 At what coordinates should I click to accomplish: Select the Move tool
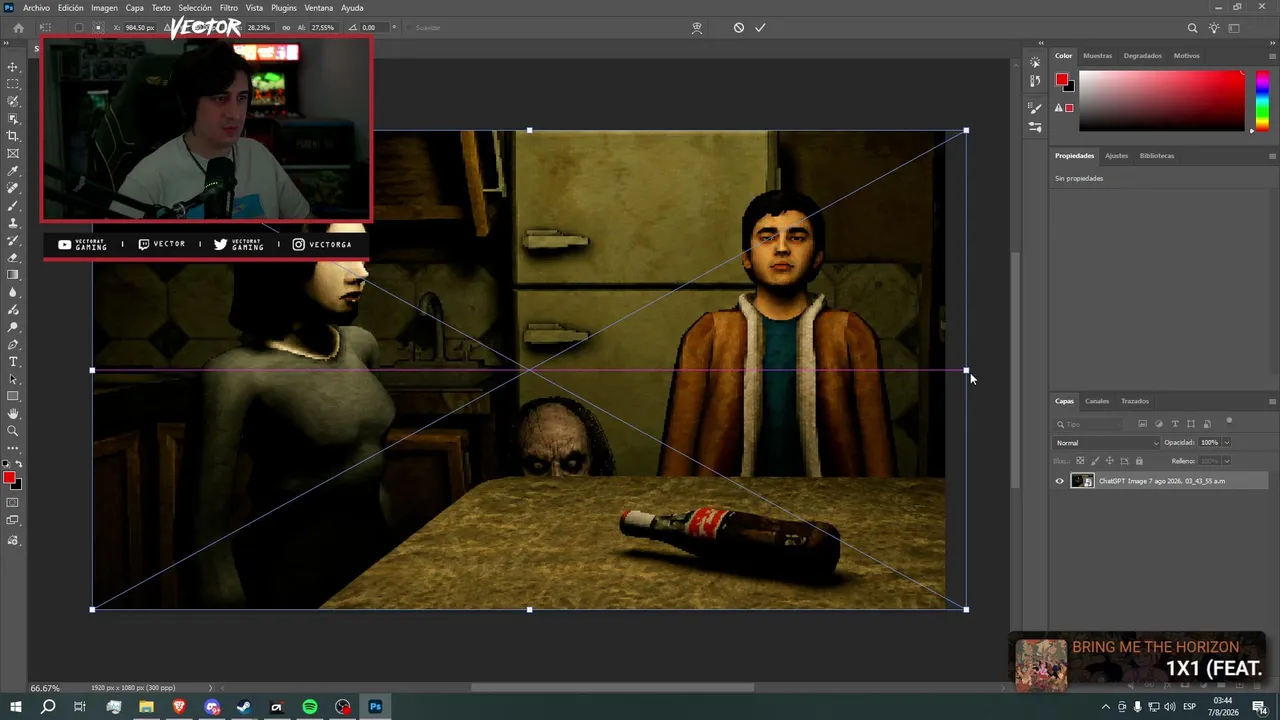point(13,67)
